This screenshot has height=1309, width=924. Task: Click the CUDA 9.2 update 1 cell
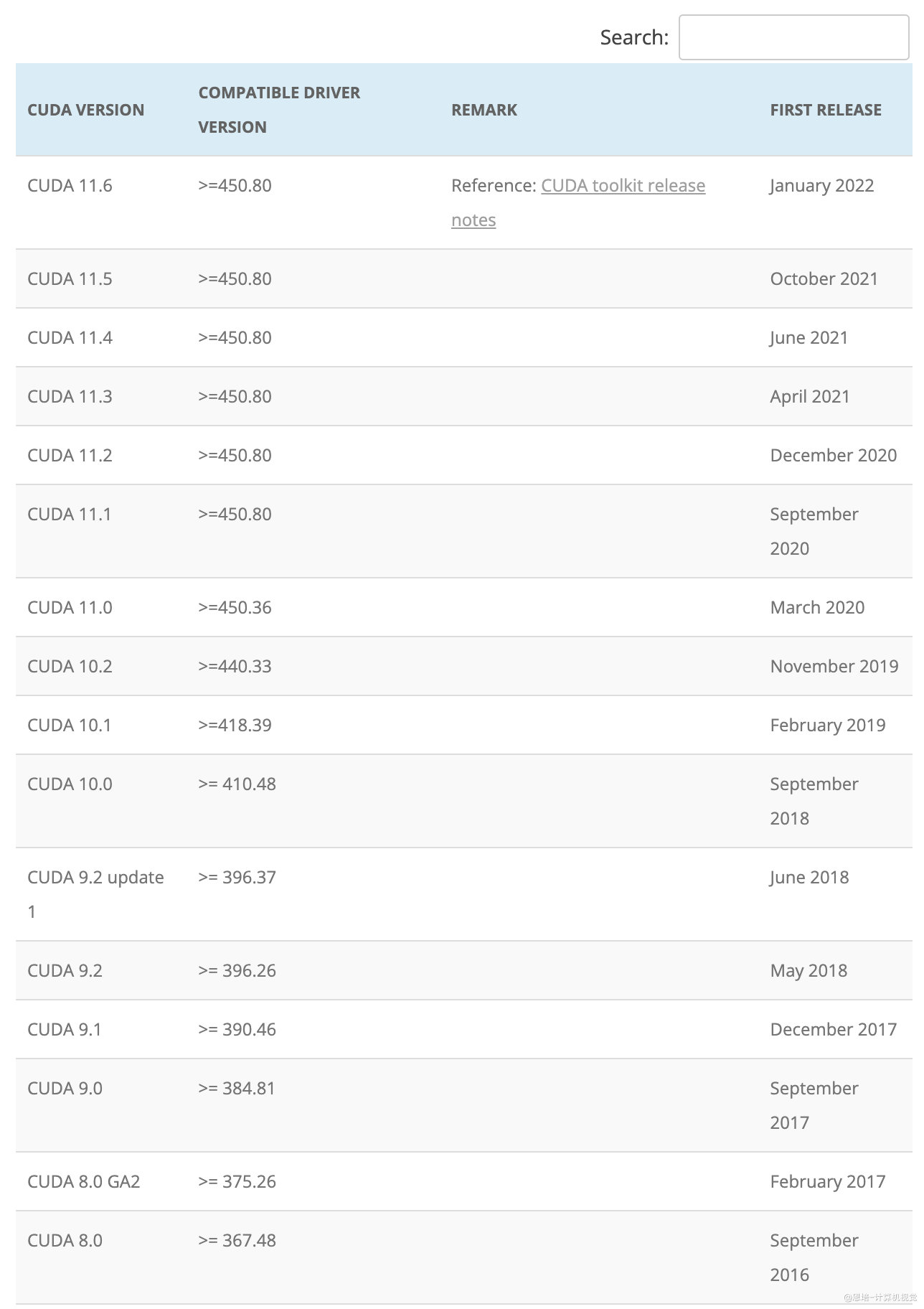tap(95, 894)
